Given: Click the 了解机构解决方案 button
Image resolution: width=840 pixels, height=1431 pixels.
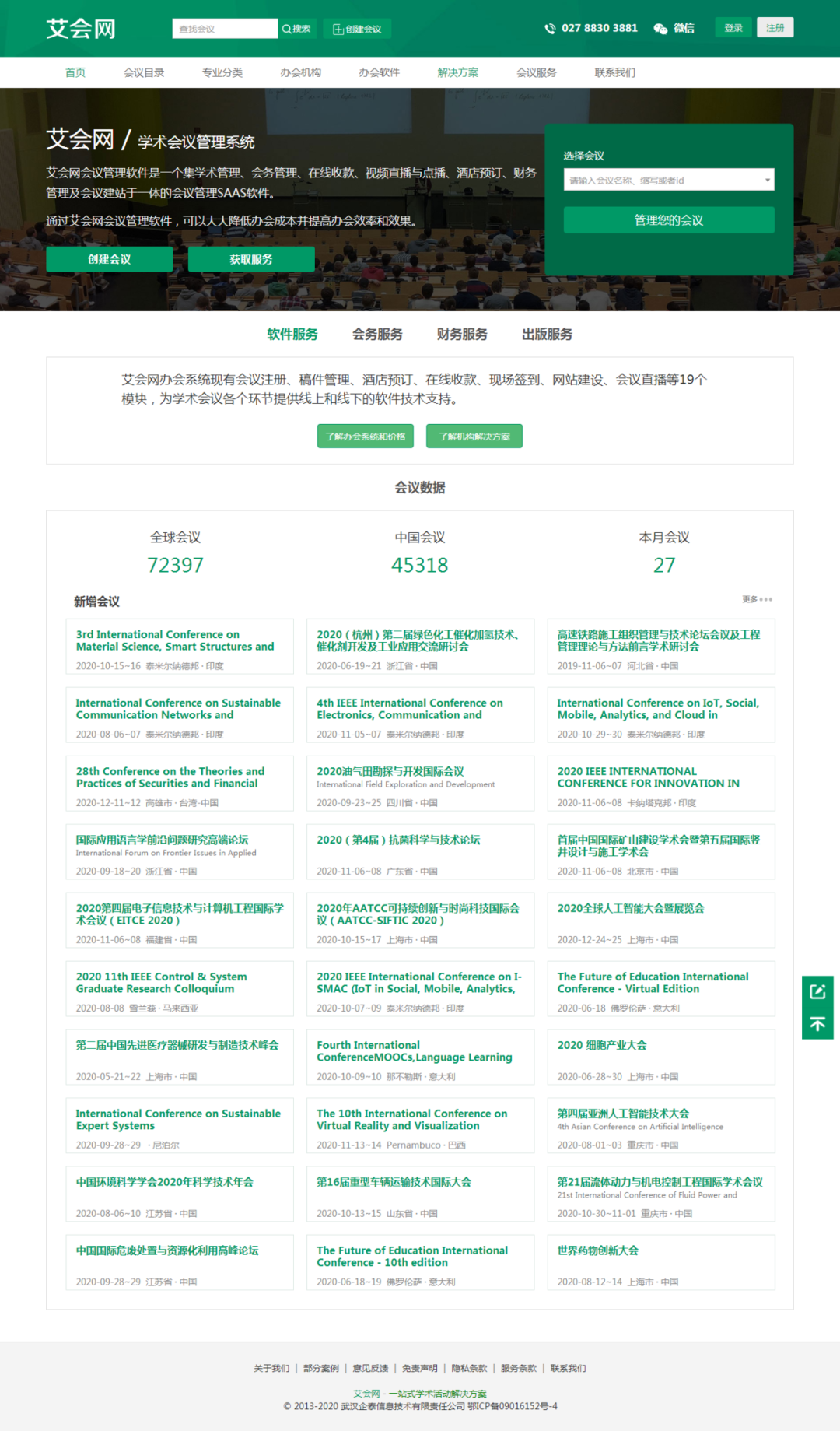Looking at the screenshot, I should [474, 437].
